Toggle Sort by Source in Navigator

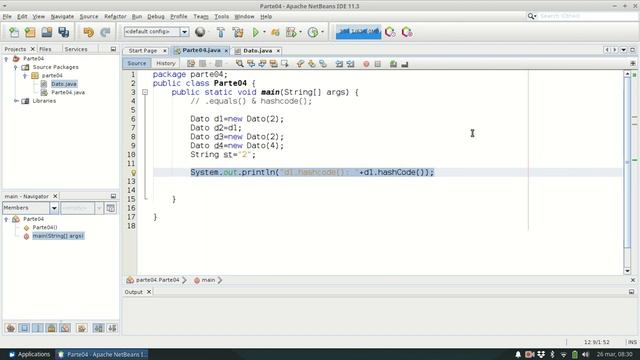(112, 328)
